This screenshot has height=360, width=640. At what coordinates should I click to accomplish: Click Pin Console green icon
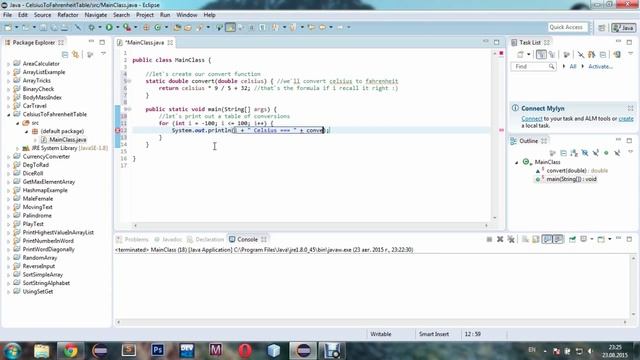pyautogui.click(x=572, y=239)
